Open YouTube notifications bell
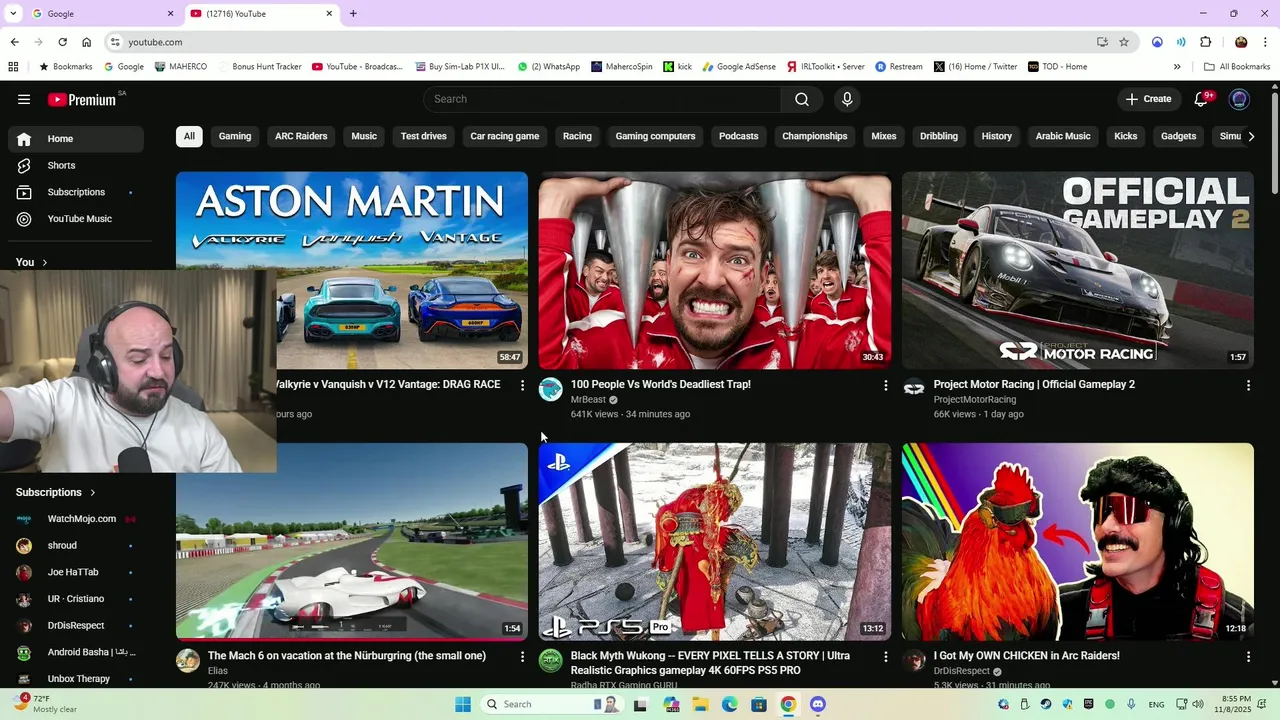 (1202, 99)
